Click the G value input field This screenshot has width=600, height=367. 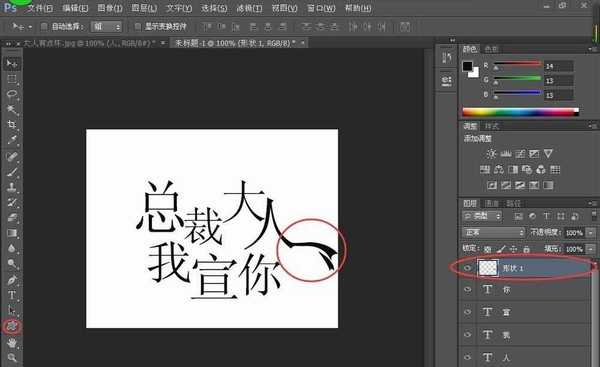[559, 80]
